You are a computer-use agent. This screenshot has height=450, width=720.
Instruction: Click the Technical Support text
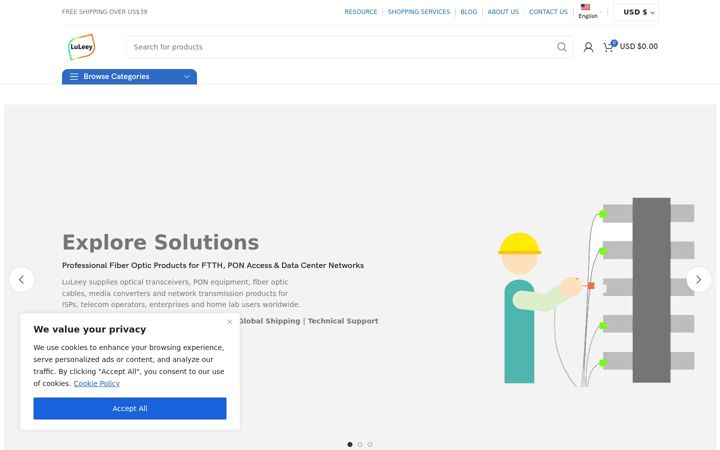(343, 321)
